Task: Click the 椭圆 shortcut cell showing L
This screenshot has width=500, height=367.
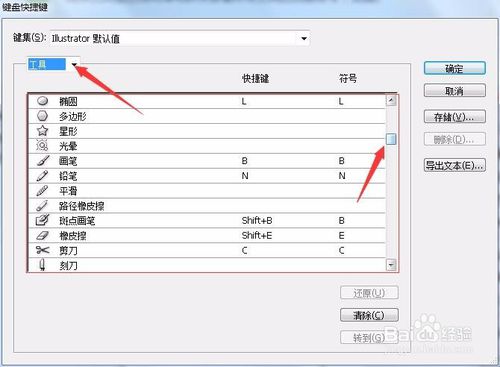Action: 244,101
